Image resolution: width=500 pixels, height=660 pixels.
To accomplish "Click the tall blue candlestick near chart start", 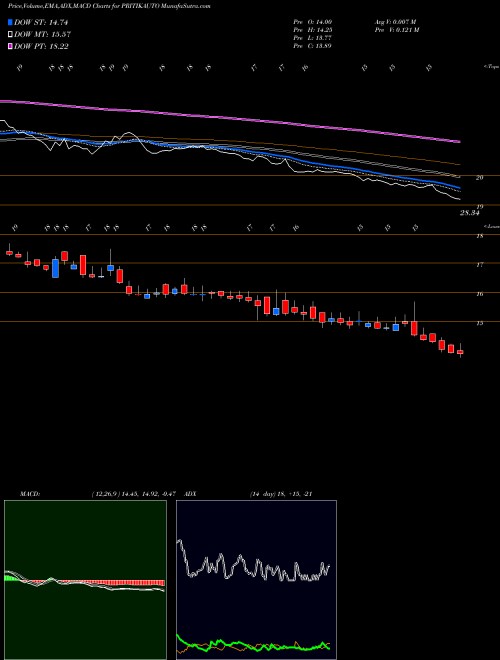I will coord(56,268).
